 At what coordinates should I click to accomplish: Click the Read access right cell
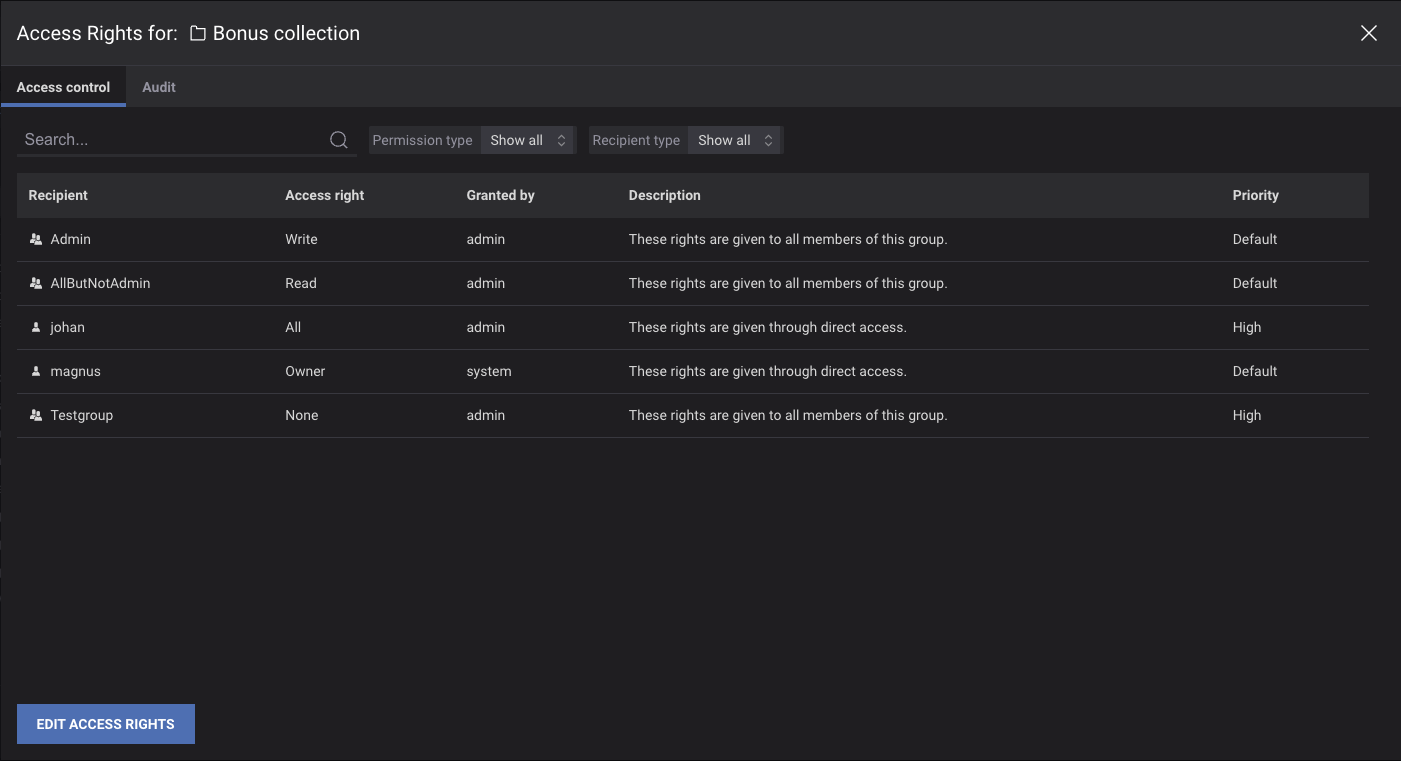[300, 283]
